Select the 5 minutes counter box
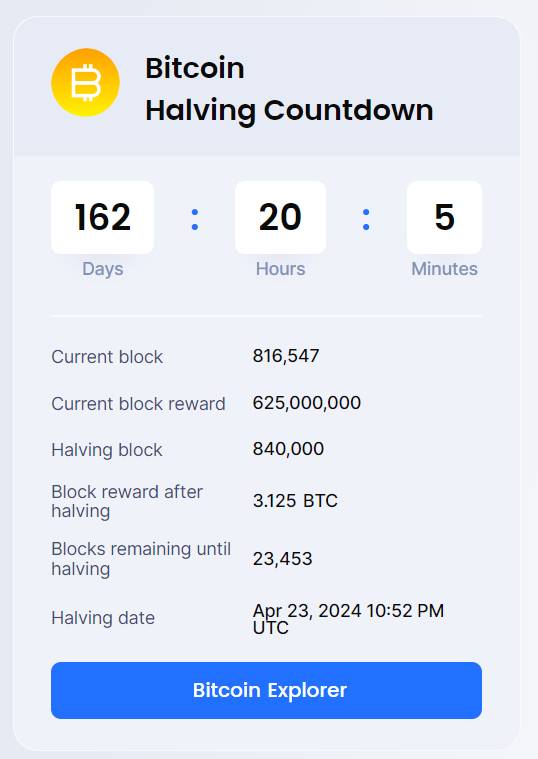 coord(444,217)
